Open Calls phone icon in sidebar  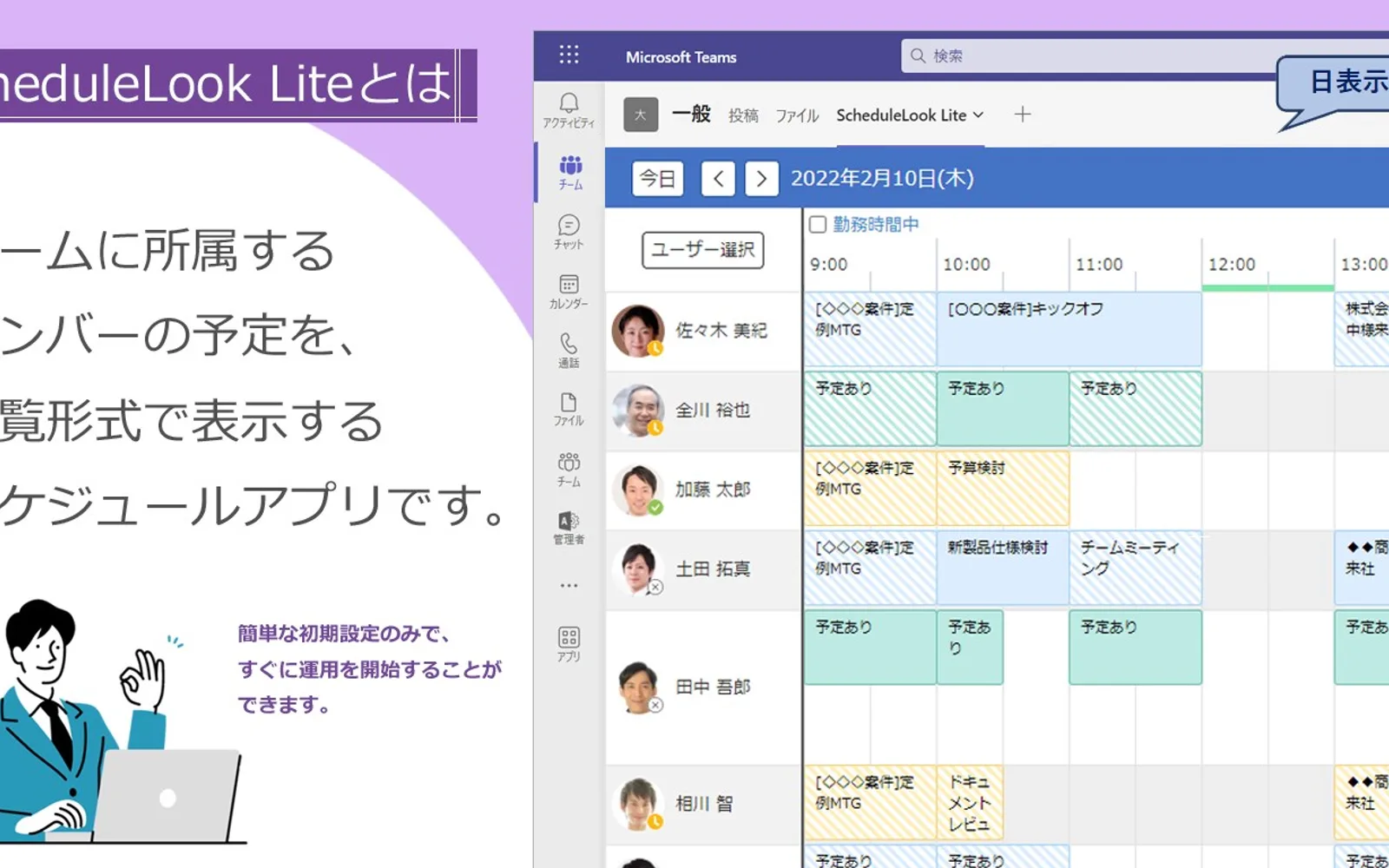[x=569, y=350]
